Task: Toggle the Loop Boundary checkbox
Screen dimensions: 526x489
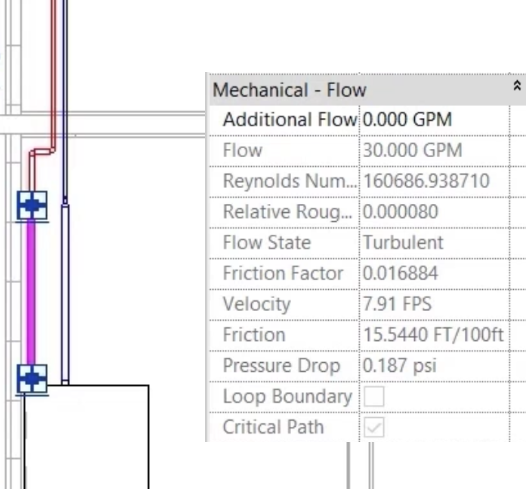Action: coord(374,397)
